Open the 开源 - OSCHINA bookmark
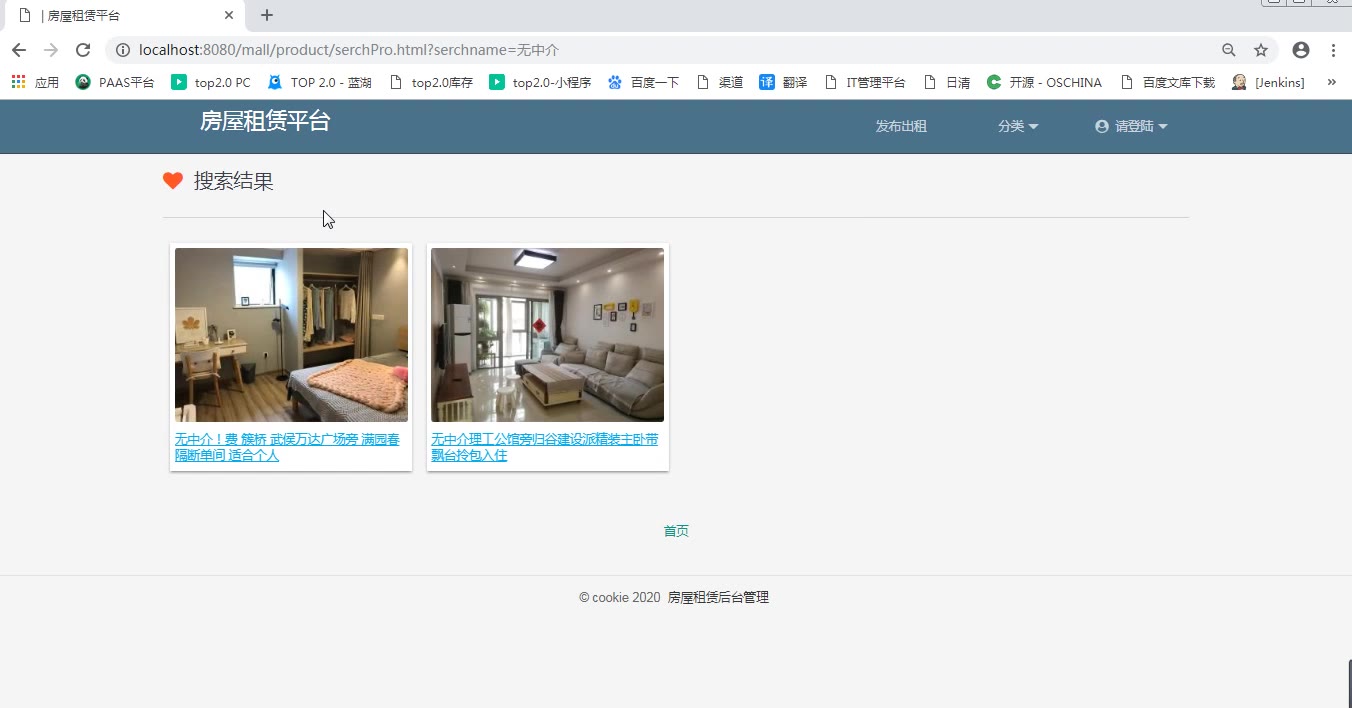Image resolution: width=1352 pixels, height=708 pixels. 1044,82
